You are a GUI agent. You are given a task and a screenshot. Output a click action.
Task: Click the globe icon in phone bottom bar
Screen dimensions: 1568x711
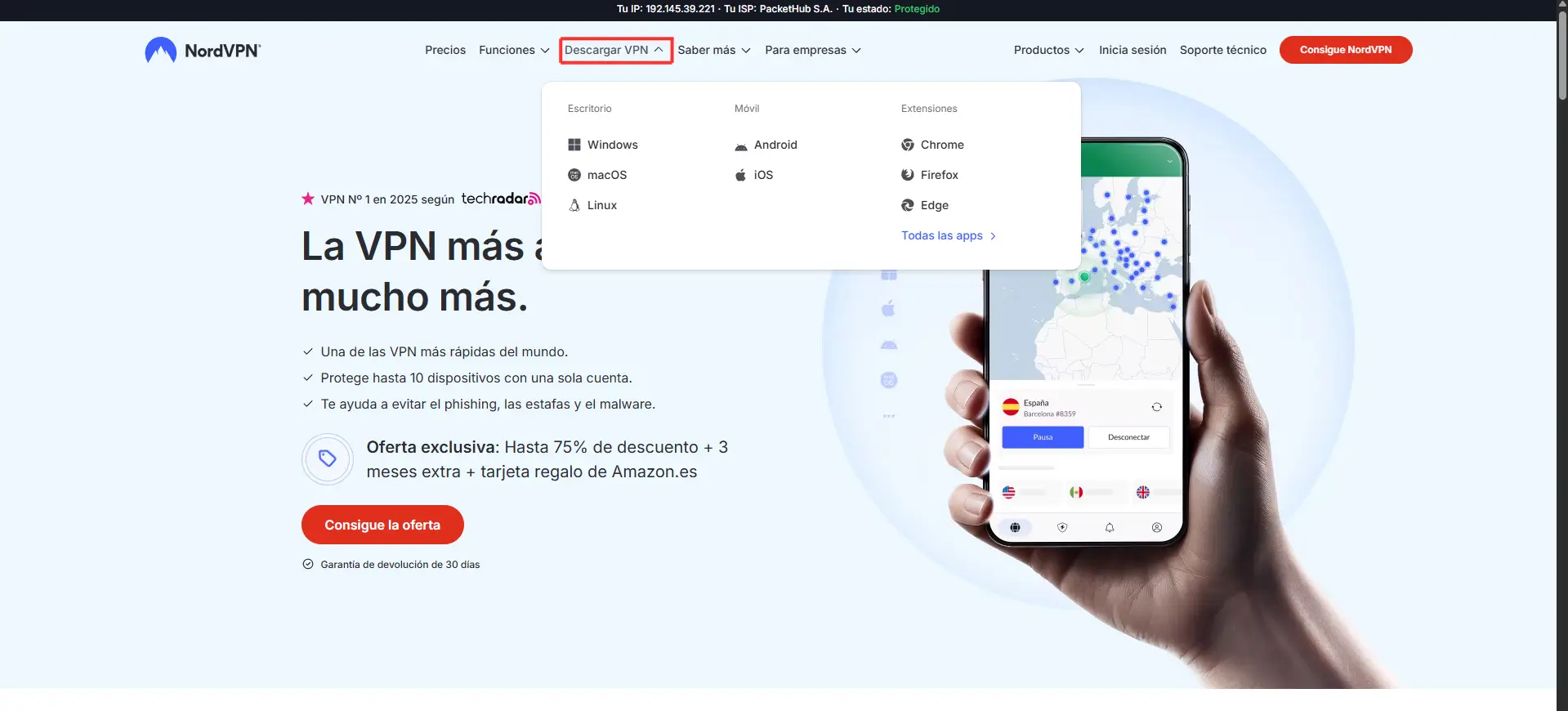point(1015,527)
